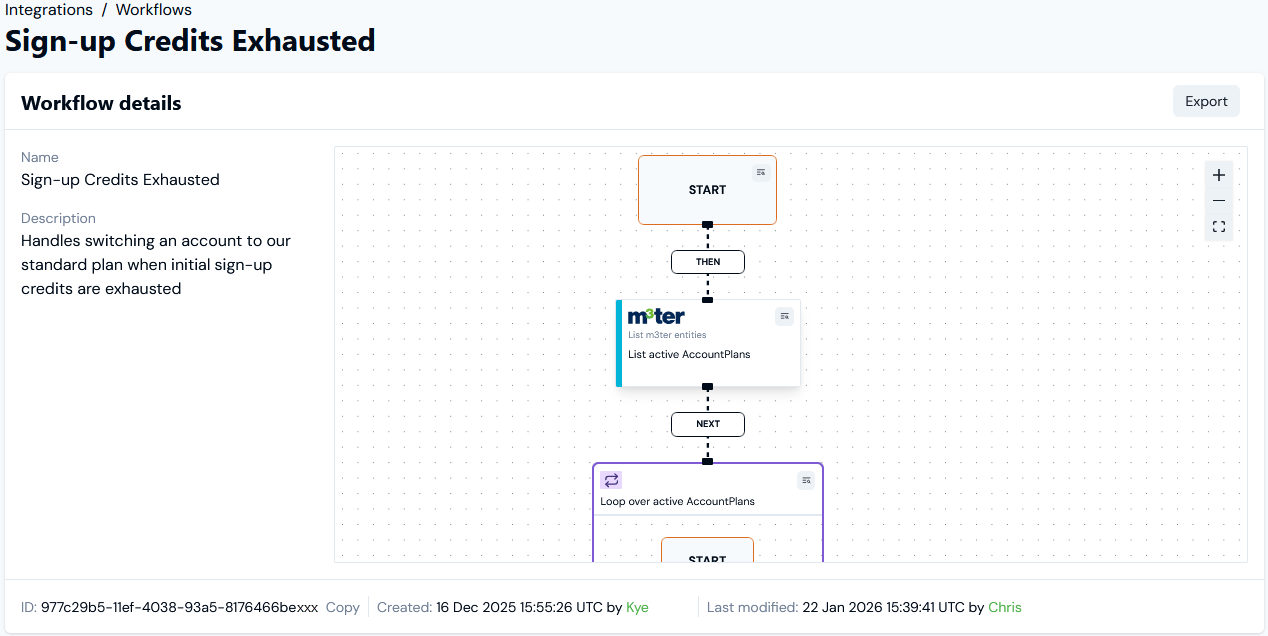Open modifier Chris's profile link
Screen dimensions: 1268x636
[x=1005, y=607]
